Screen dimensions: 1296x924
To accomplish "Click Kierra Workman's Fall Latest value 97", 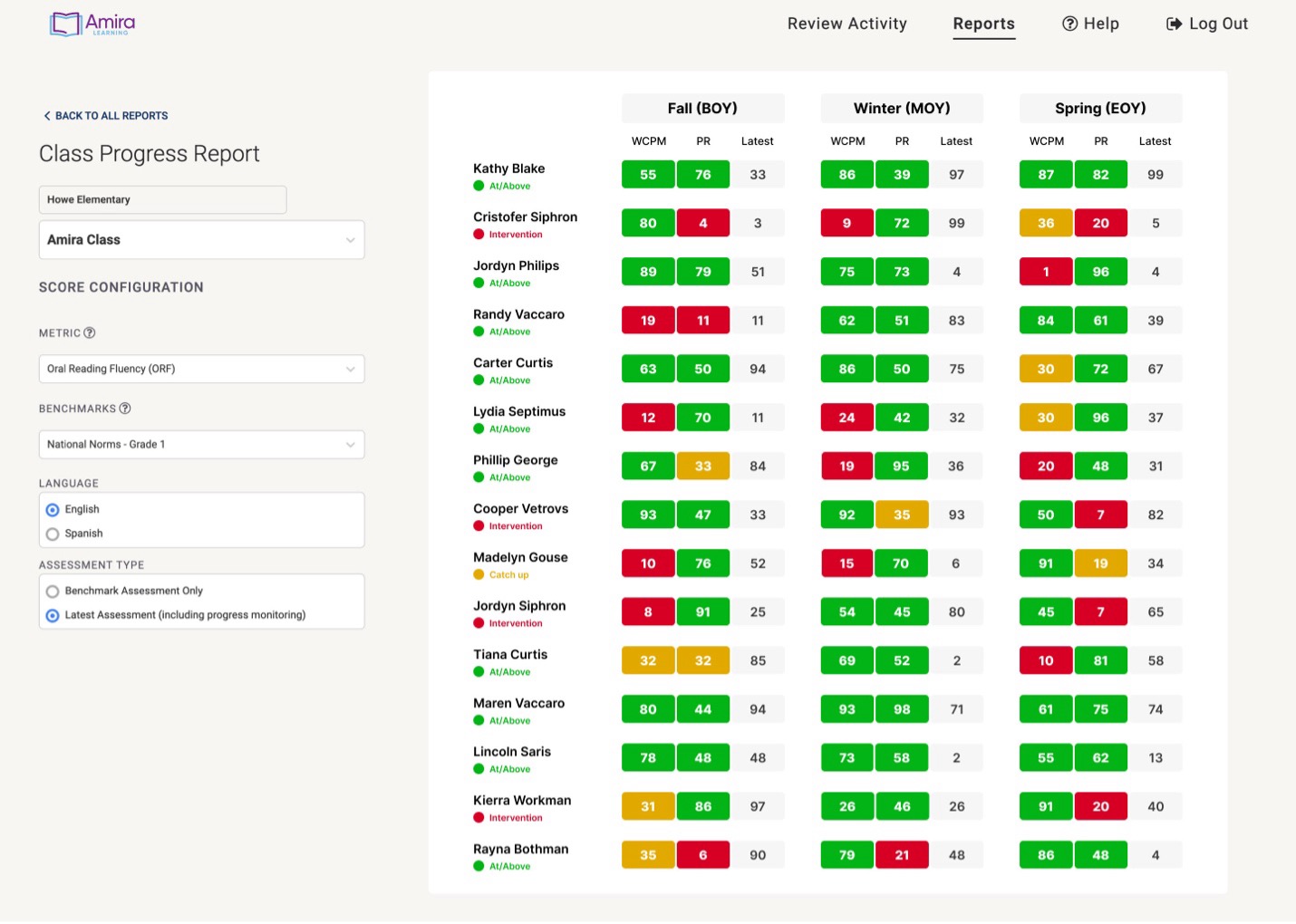I will [x=758, y=806].
